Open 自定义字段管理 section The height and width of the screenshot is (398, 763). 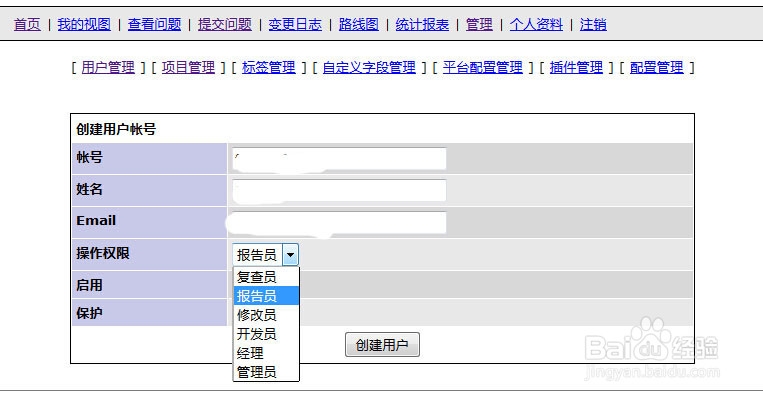[369, 67]
